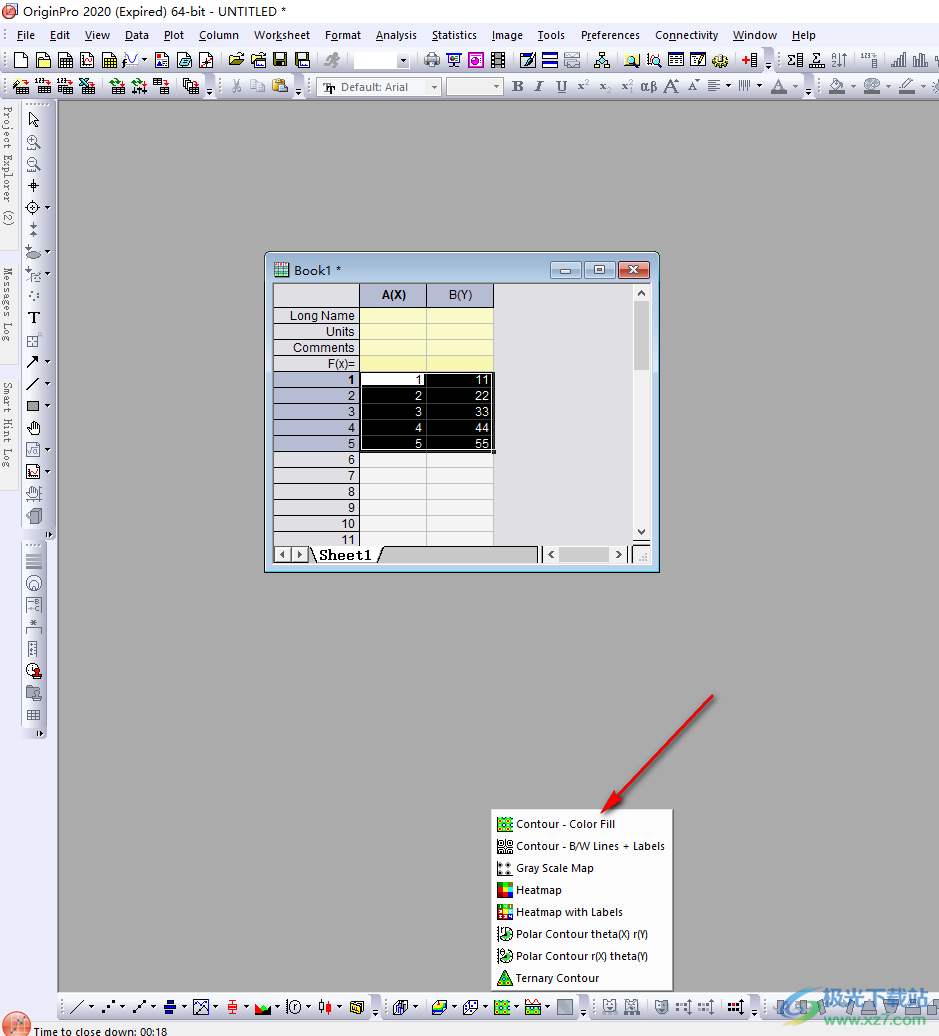Switch to Sheet1 tab in Book1
This screenshot has width=939, height=1036.
(345, 555)
